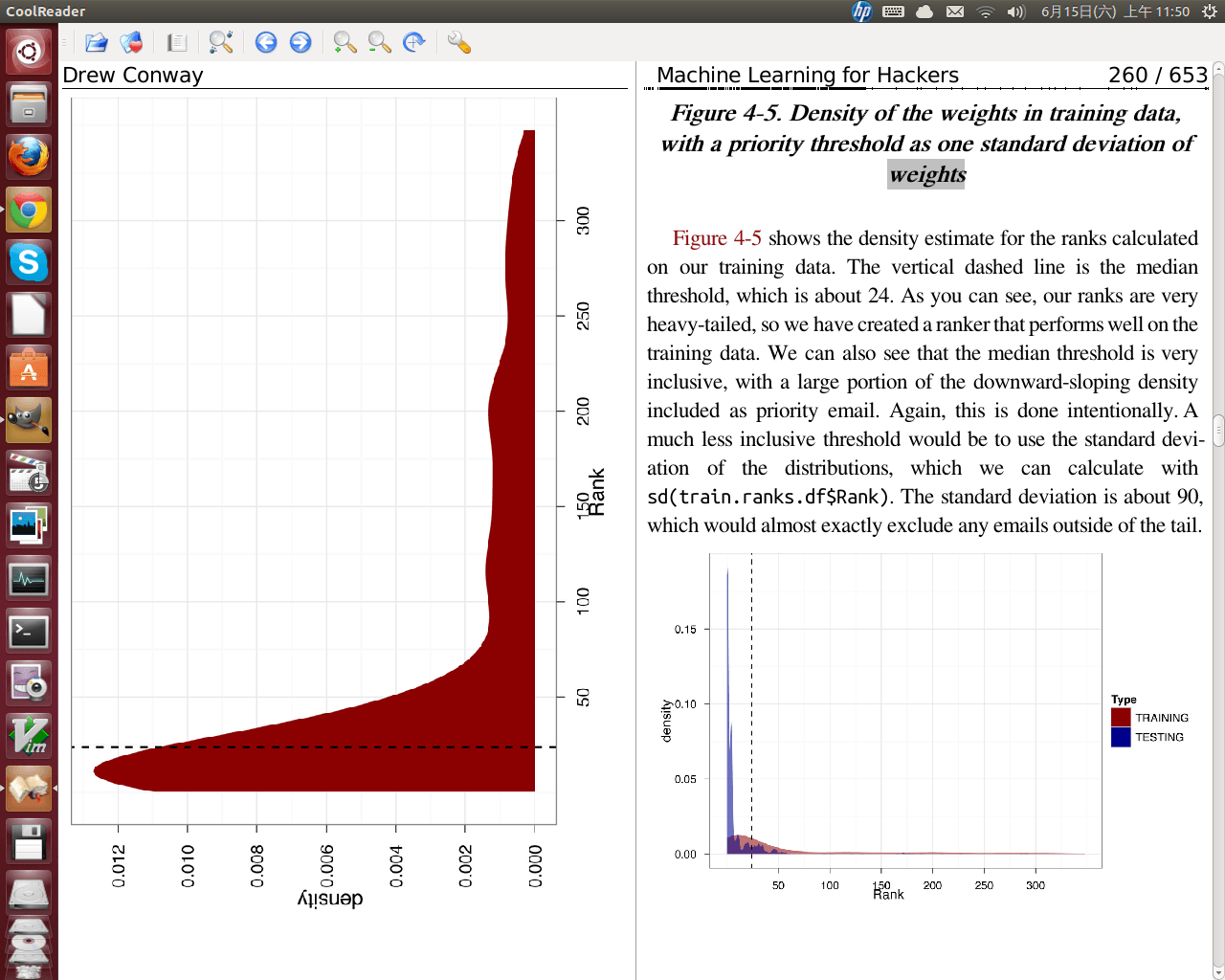Click the toolbar drag grip handle
This screenshot has width=1225, height=980.
[65, 42]
